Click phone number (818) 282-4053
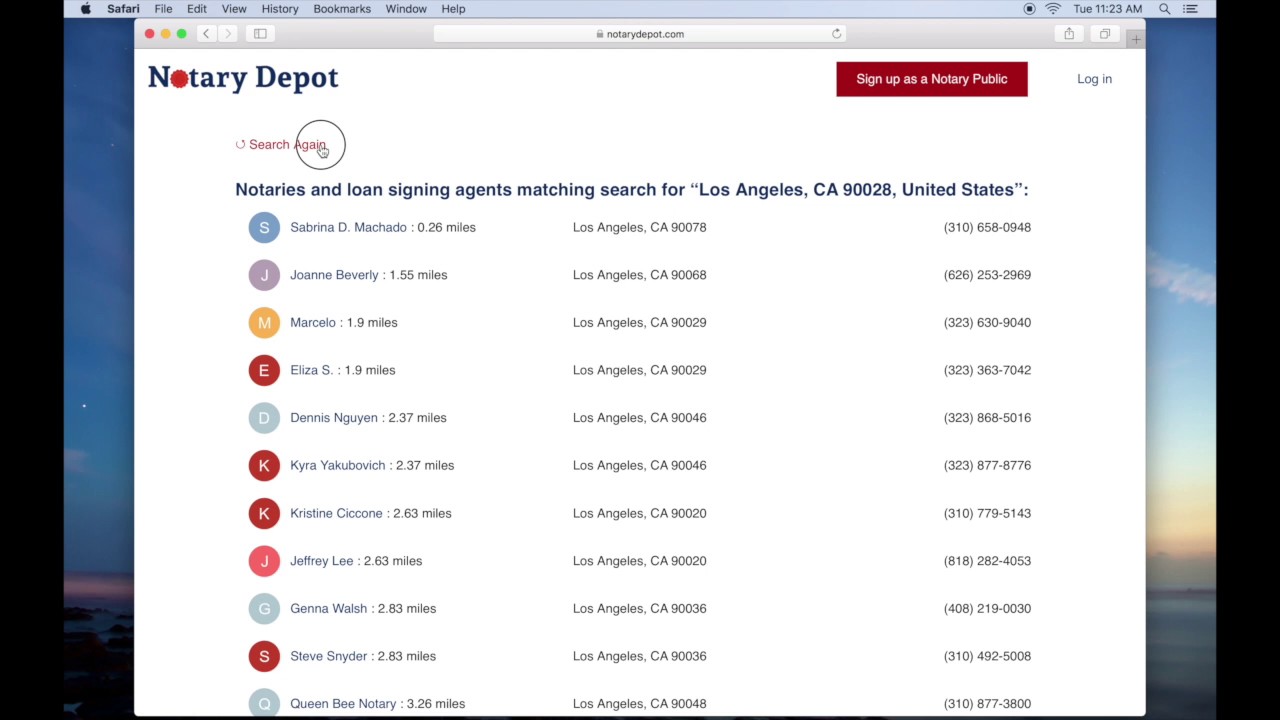The width and height of the screenshot is (1280, 720). click(987, 561)
